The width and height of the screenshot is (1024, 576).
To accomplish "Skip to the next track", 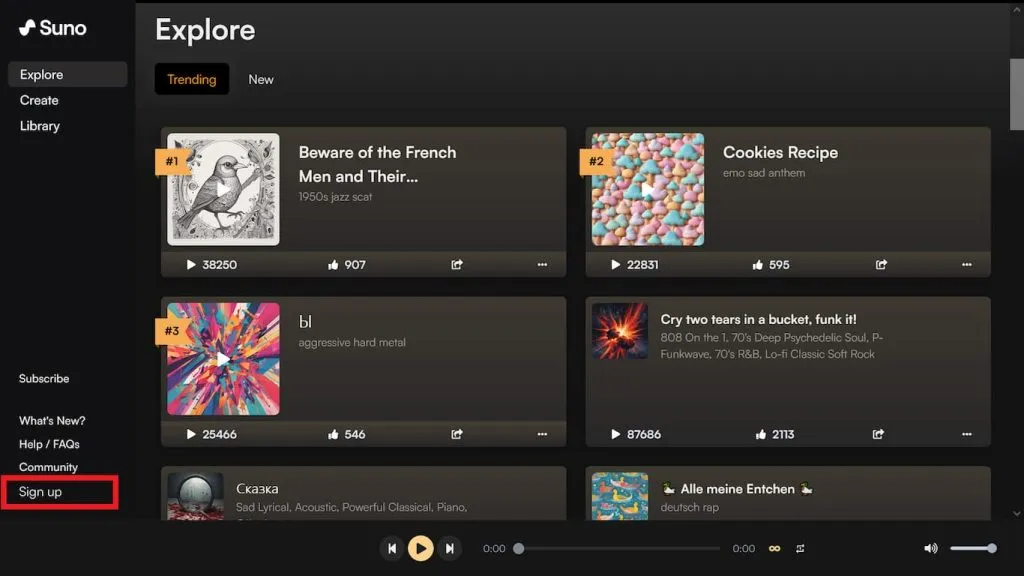I will click(x=450, y=548).
